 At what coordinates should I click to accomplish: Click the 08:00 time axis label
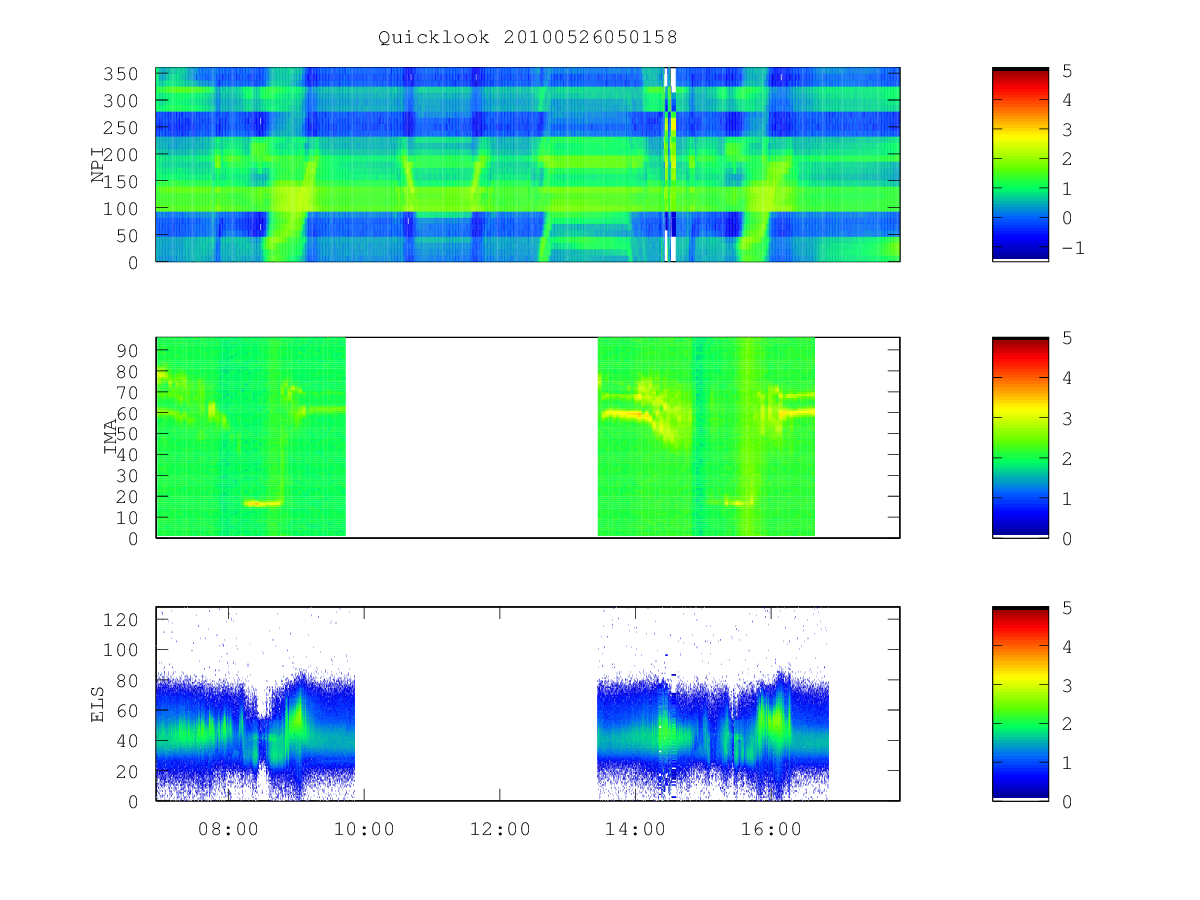pos(228,829)
